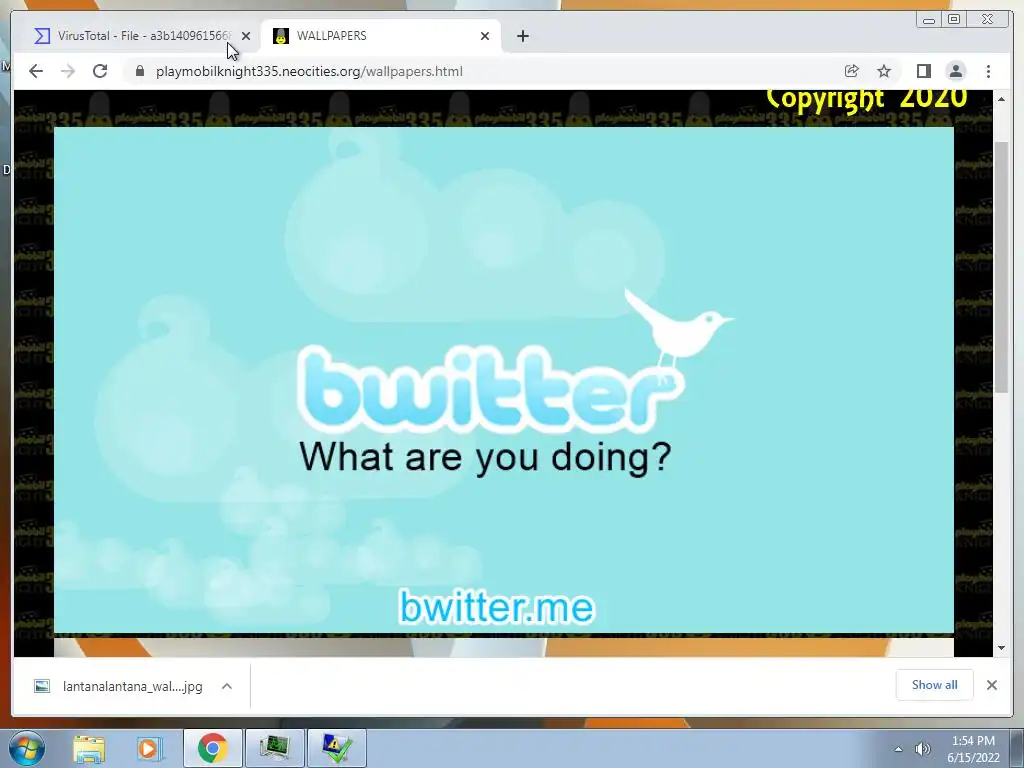The height and width of the screenshot is (768, 1024).
Task: Expand options for the downloaded jpg
Action: (x=227, y=686)
